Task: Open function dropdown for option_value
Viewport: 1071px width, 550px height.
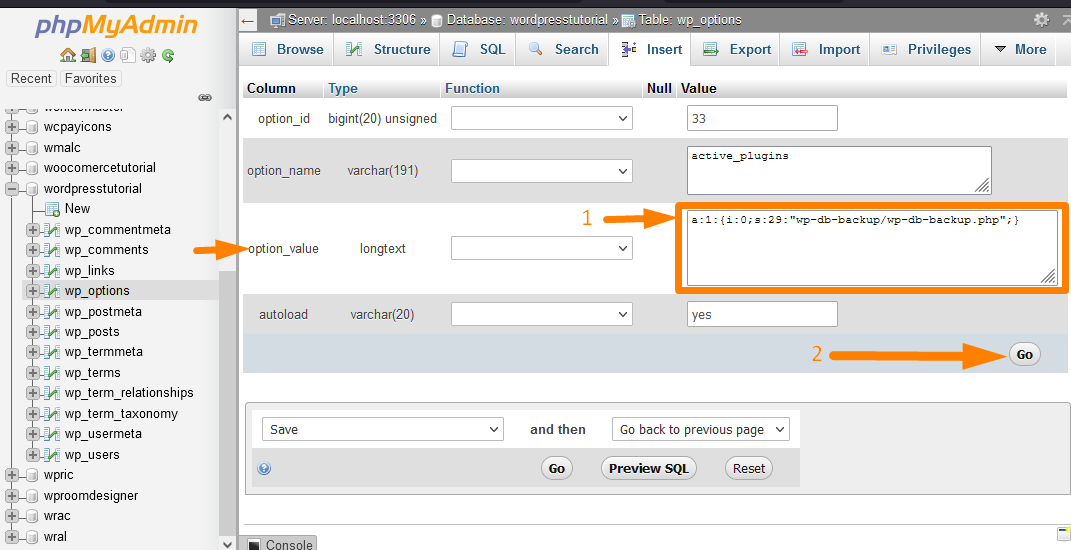Action: [542, 248]
